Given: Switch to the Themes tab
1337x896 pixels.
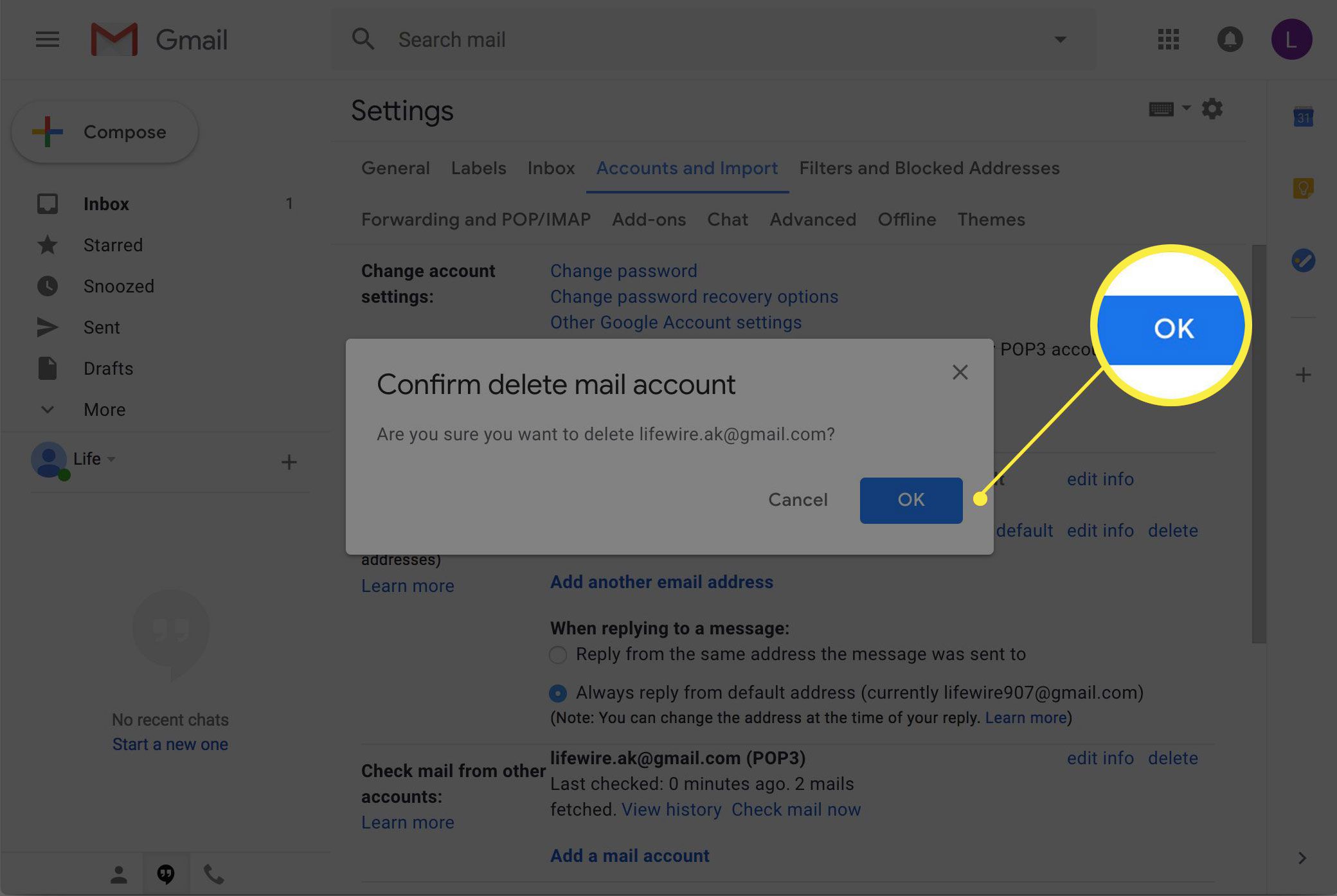Looking at the screenshot, I should (991, 220).
